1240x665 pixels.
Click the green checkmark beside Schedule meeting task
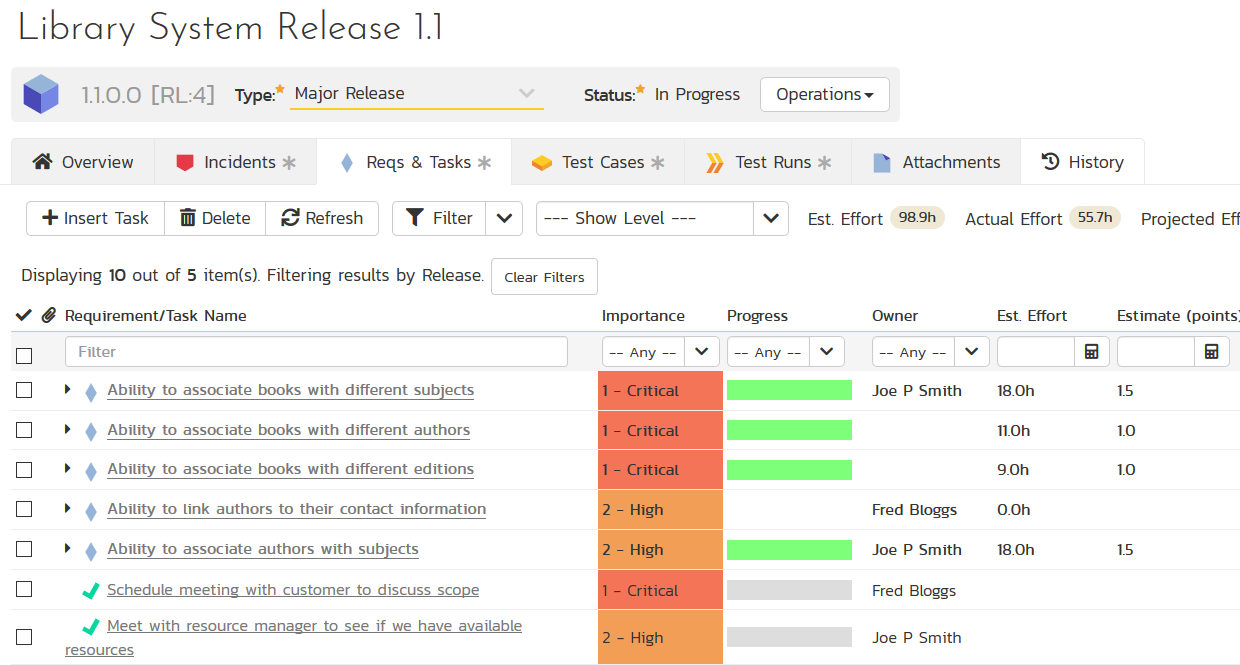[x=91, y=591]
